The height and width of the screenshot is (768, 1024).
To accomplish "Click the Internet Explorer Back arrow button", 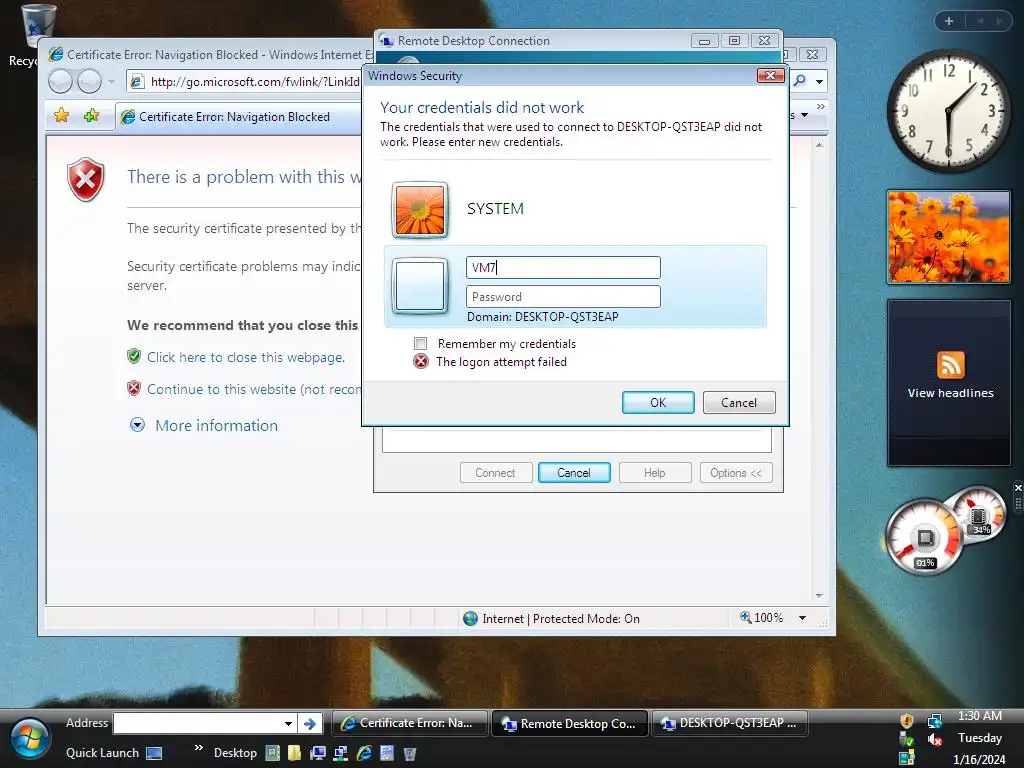I will [x=60, y=82].
